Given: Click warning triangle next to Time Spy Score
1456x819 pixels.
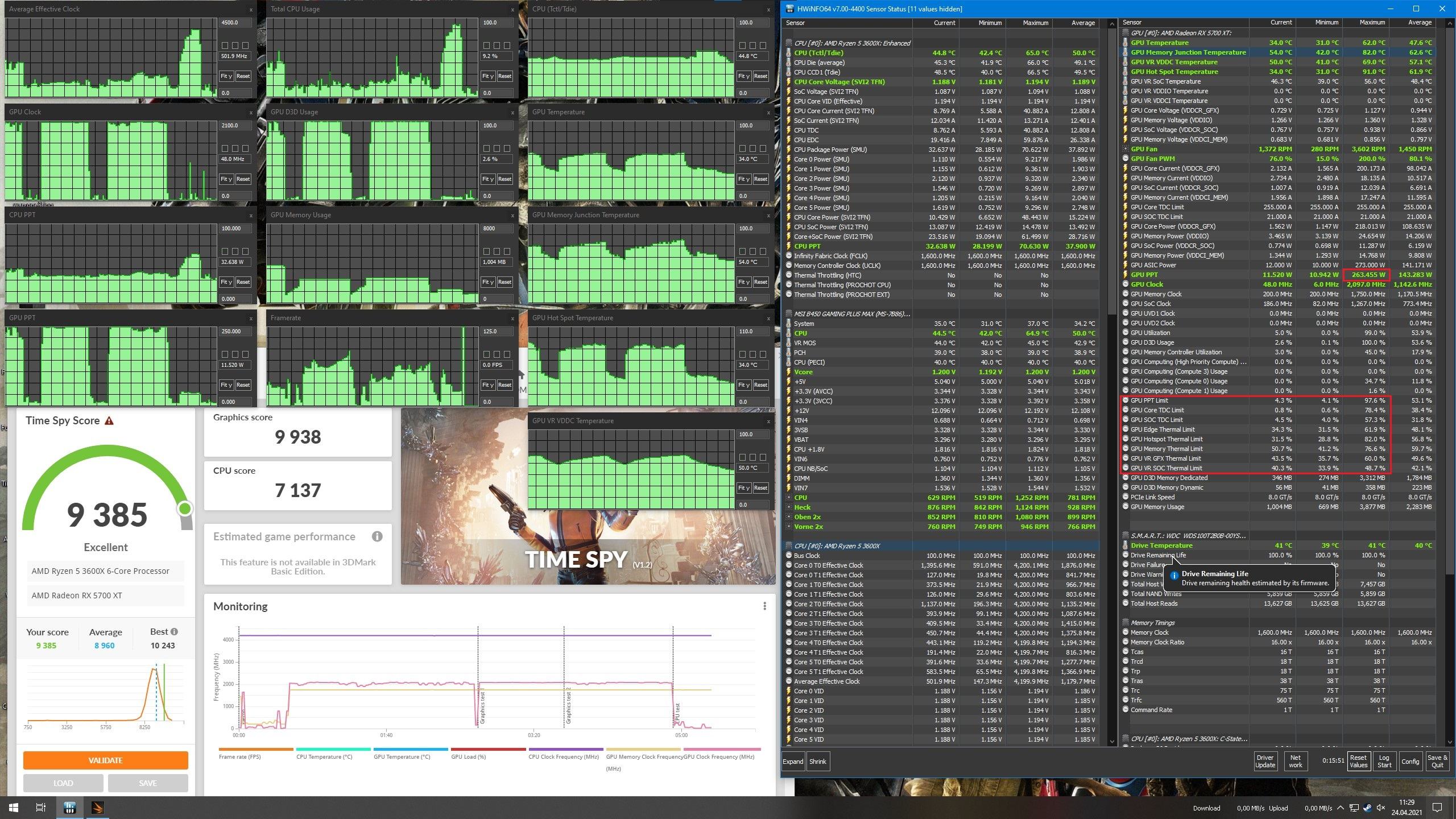Looking at the screenshot, I should point(109,421).
